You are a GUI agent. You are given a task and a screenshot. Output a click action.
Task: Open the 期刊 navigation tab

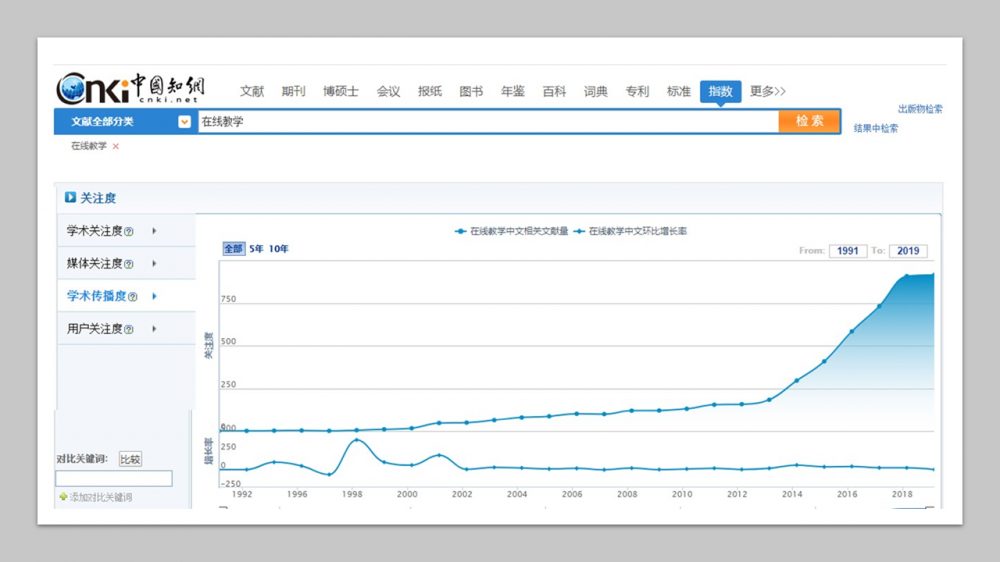(294, 91)
